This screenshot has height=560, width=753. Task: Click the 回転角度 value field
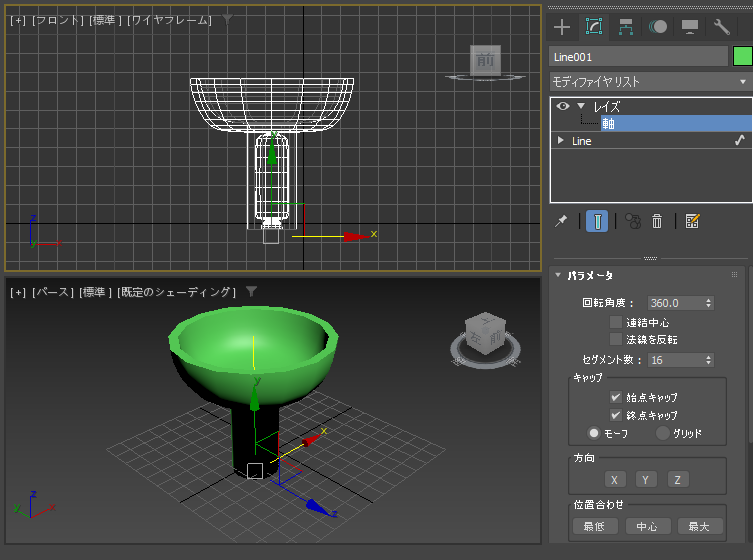point(675,303)
